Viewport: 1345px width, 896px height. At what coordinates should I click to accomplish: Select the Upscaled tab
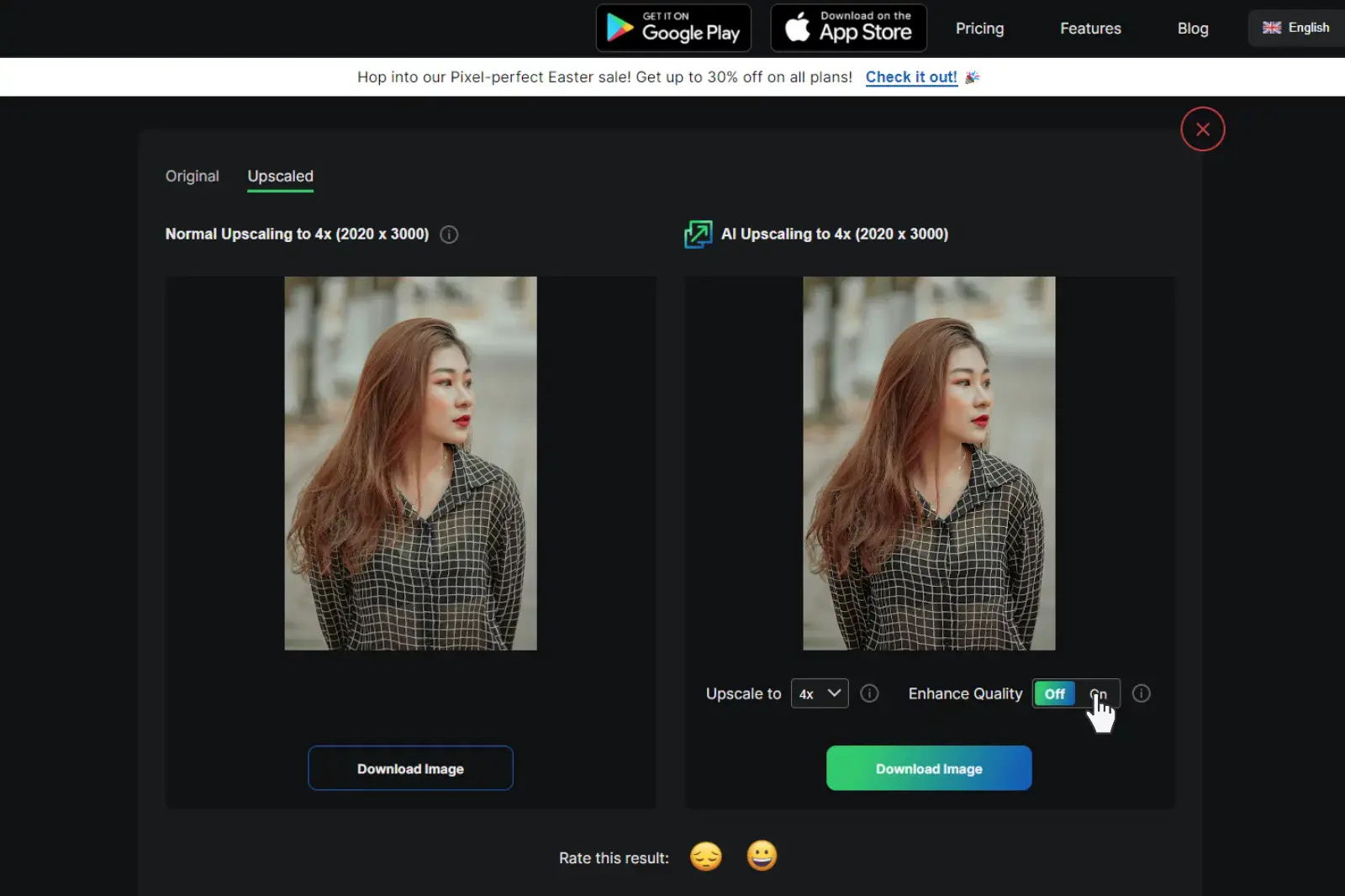point(280,176)
